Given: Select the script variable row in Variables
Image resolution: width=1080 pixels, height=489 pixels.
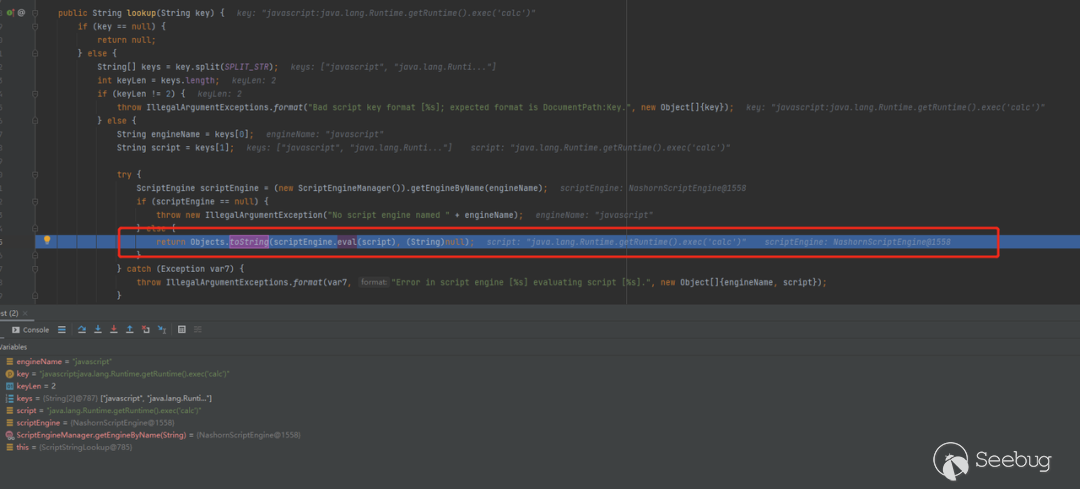Looking at the screenshot, I should [103, 410].
